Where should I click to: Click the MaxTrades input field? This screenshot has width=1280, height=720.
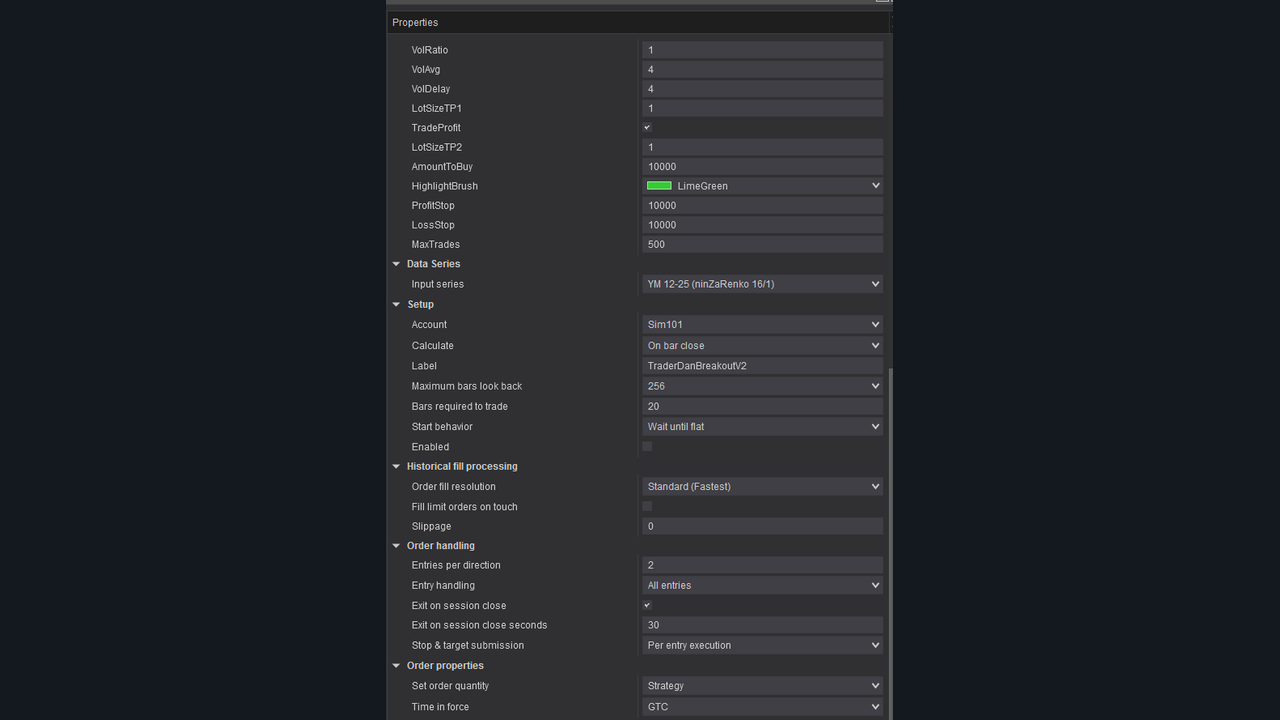(x=762, y=245)
